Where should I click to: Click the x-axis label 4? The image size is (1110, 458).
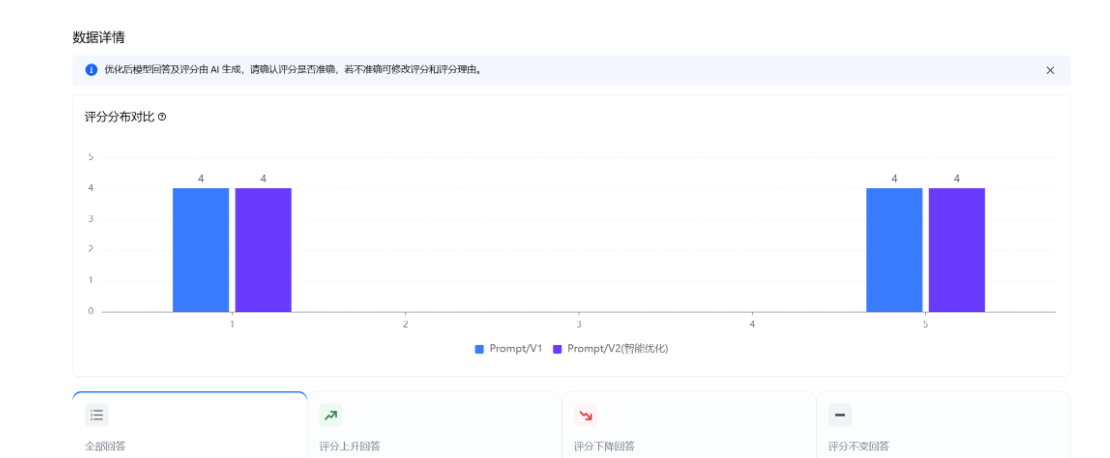click(x=753, y=324)
